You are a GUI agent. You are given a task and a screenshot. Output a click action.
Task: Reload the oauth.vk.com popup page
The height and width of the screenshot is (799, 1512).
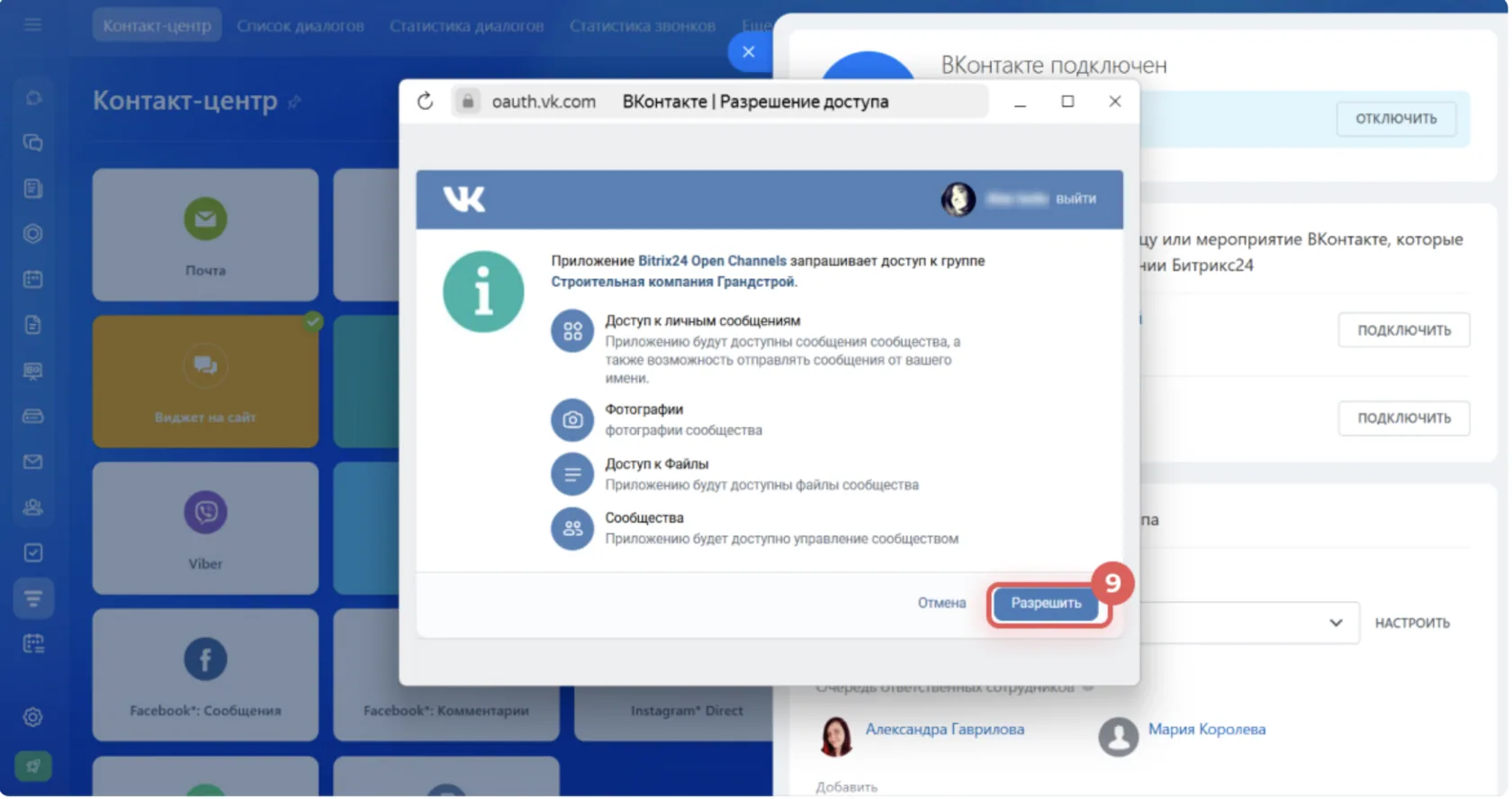(x=425, y=102)
